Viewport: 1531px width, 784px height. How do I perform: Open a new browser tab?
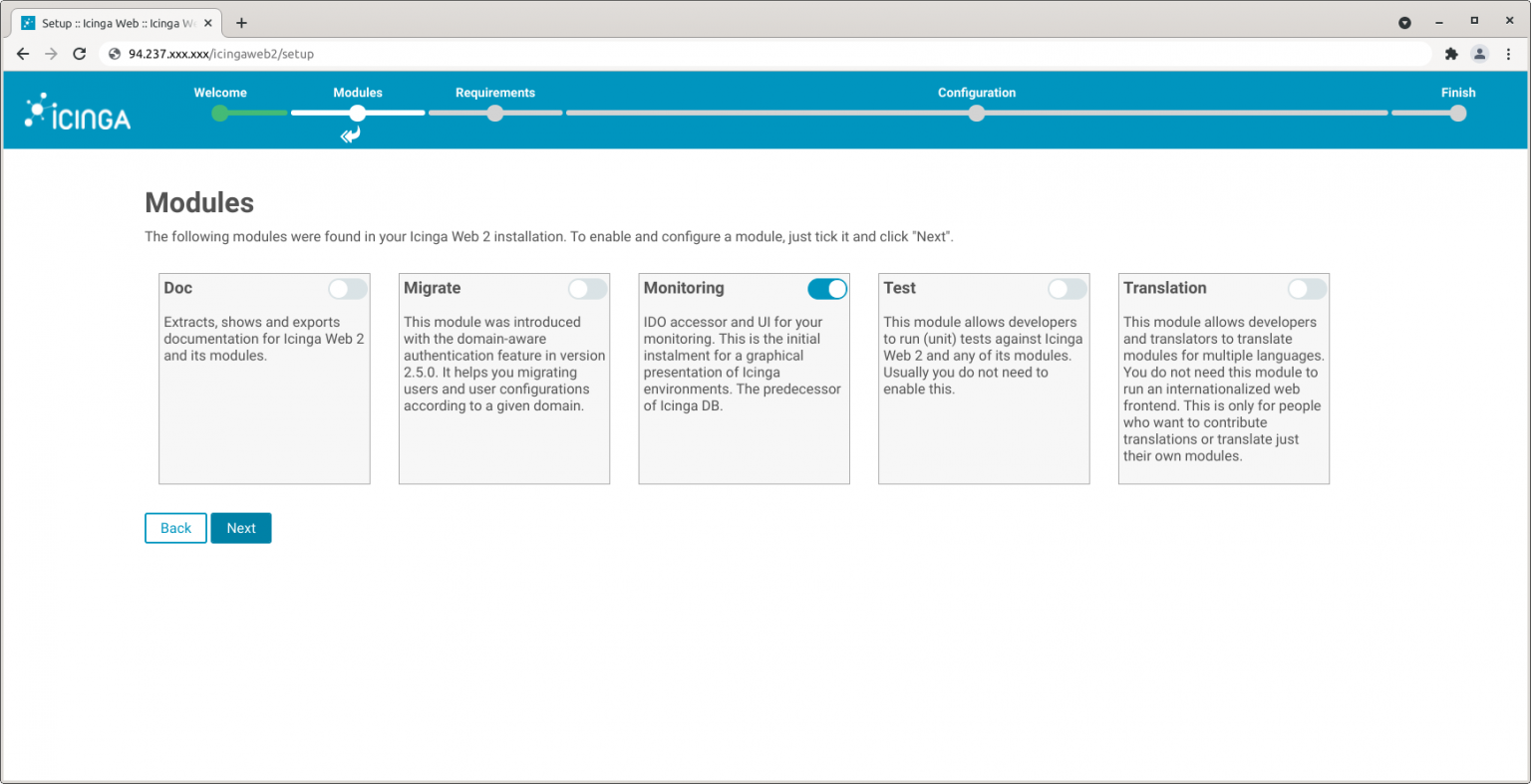[241, 21]
